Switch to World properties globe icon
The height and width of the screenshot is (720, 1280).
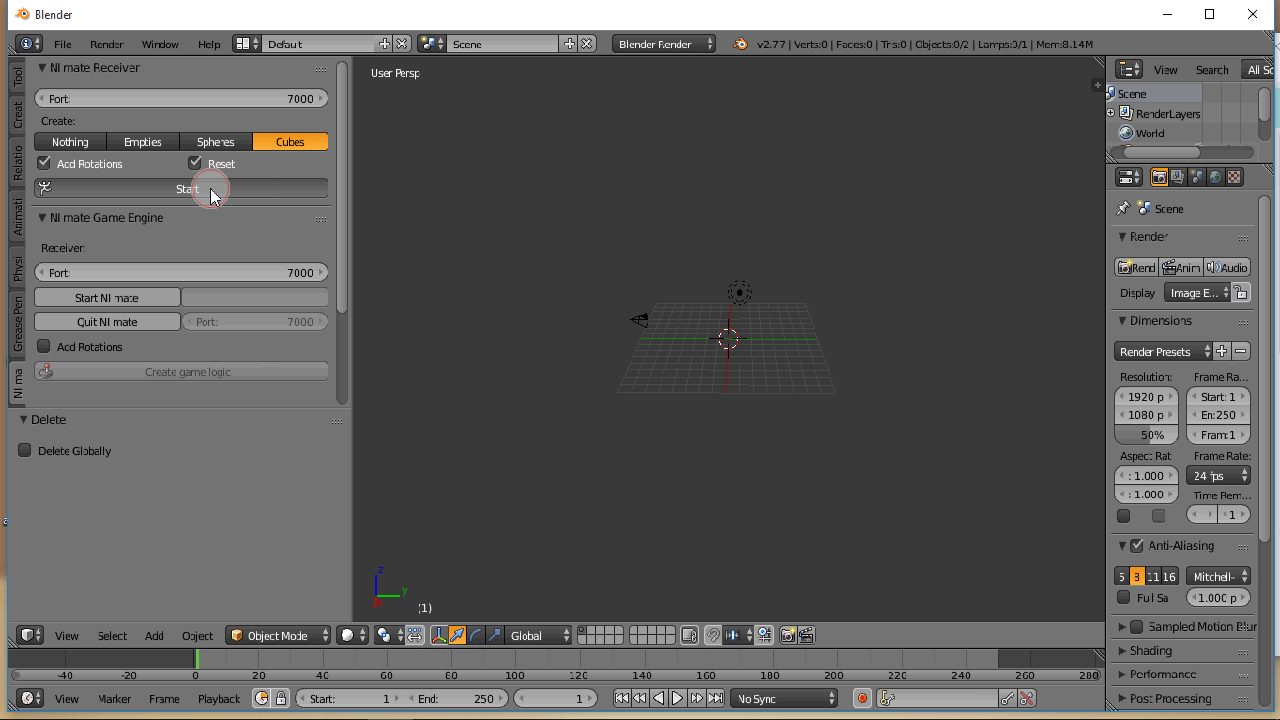(x=1214, y=177)
